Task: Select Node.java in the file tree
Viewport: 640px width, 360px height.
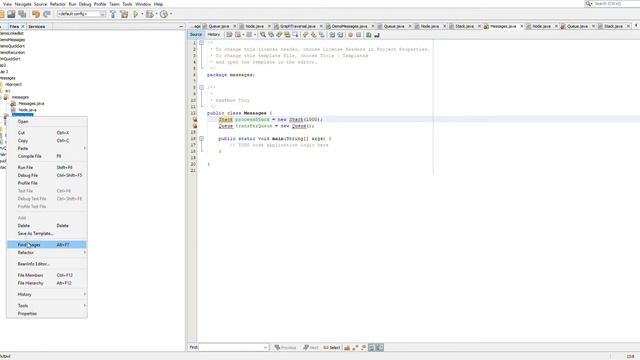Action: tap(27, 110)
